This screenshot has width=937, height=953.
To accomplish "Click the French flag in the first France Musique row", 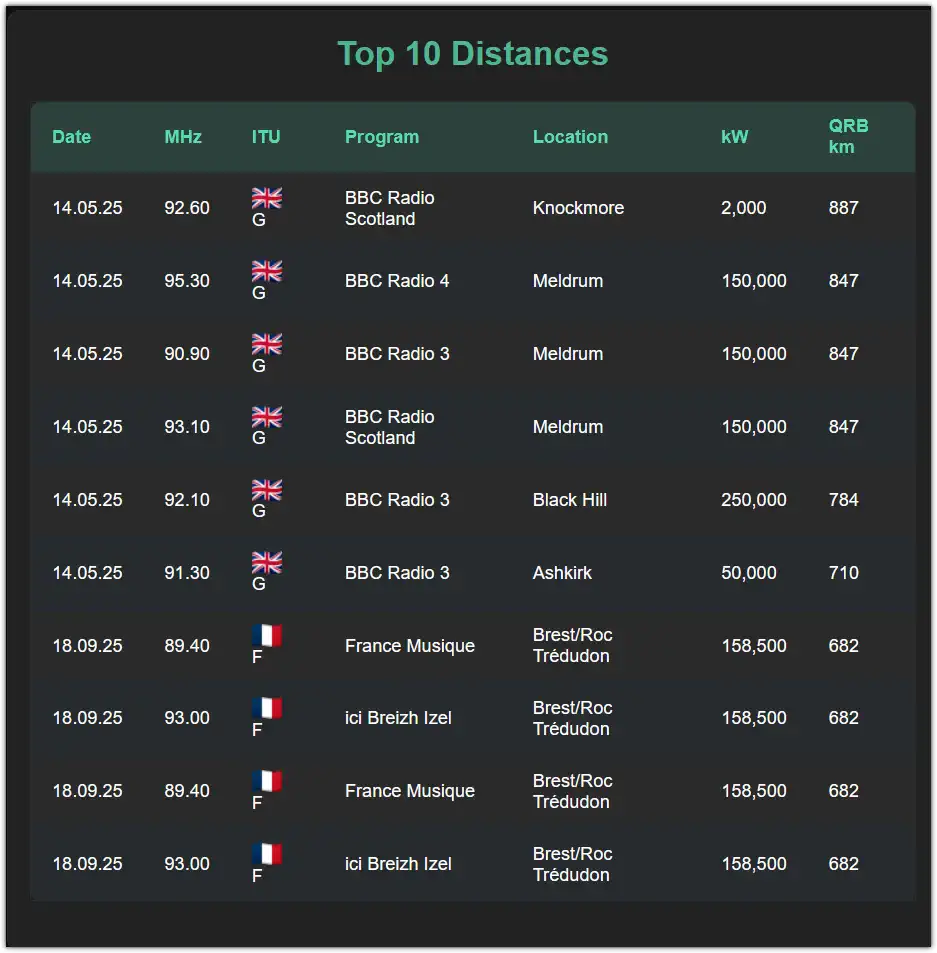I will coord(266,635).
